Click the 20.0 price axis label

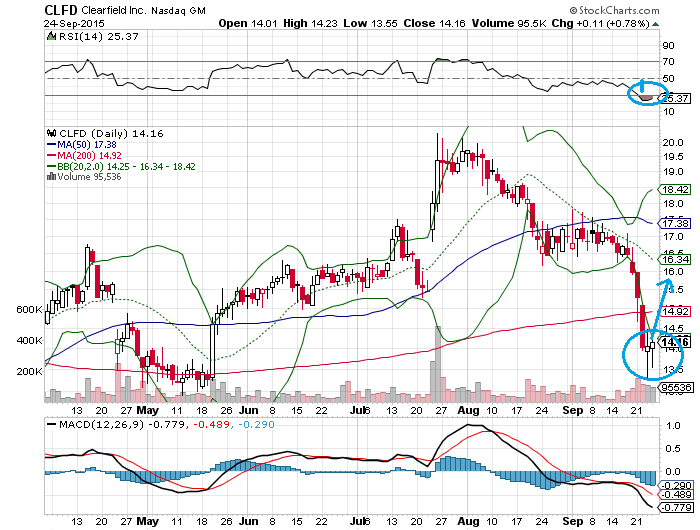click(x=673, y=142)
